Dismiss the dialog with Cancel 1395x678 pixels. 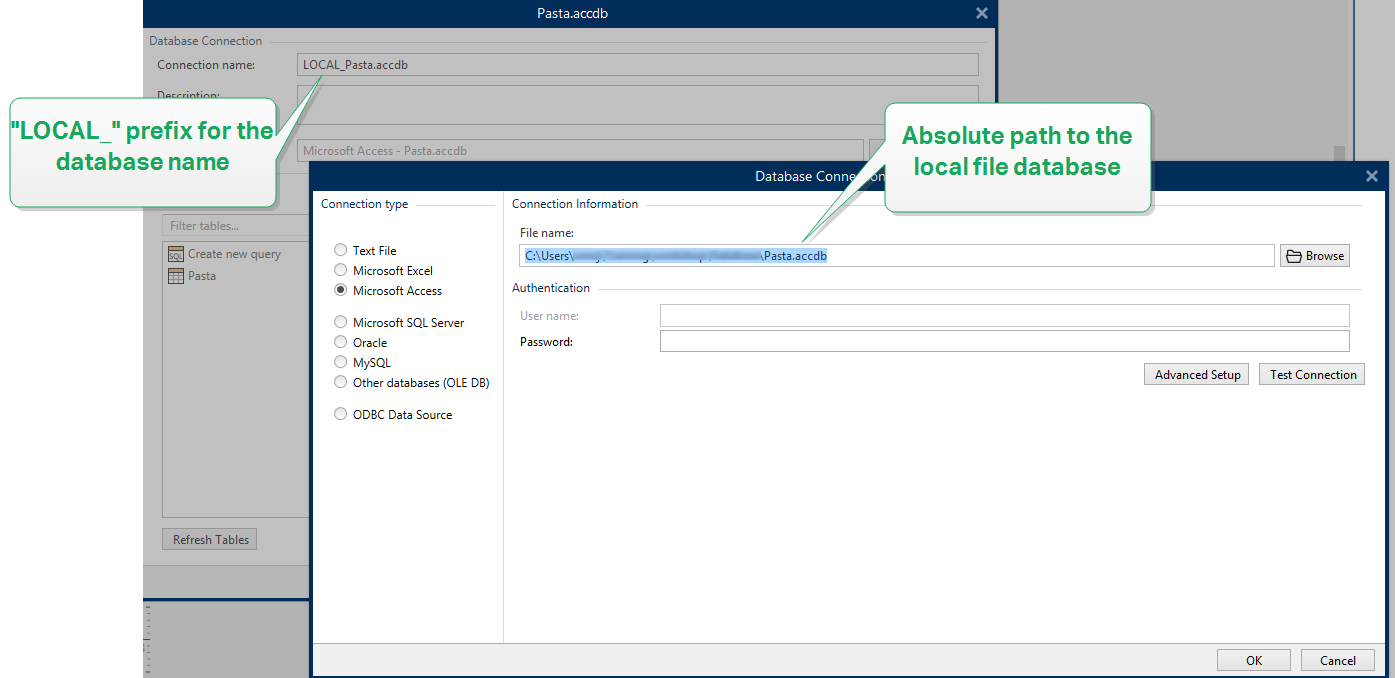point(1337,660)
